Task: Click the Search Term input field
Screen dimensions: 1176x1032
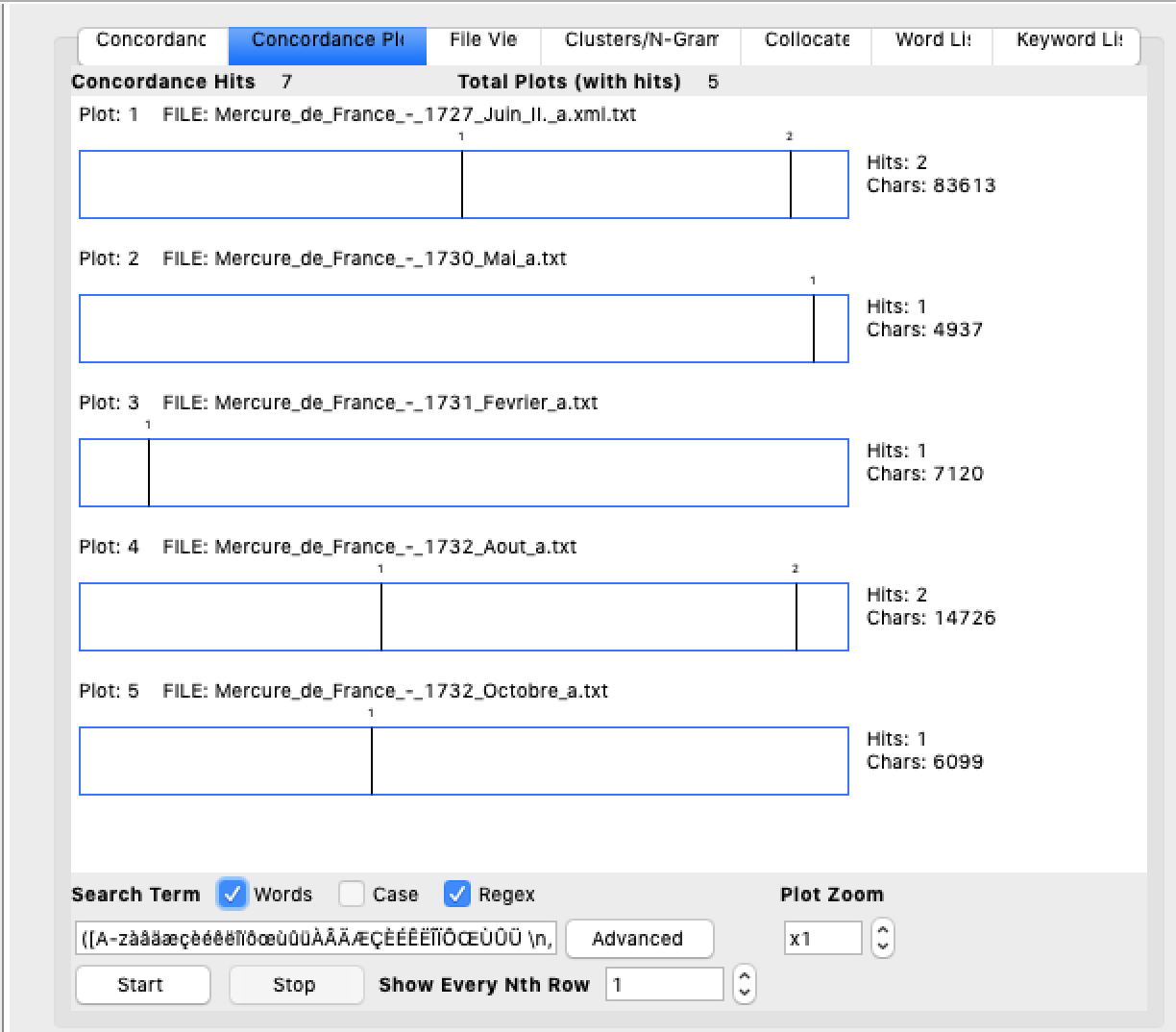Action: (315, 939)
